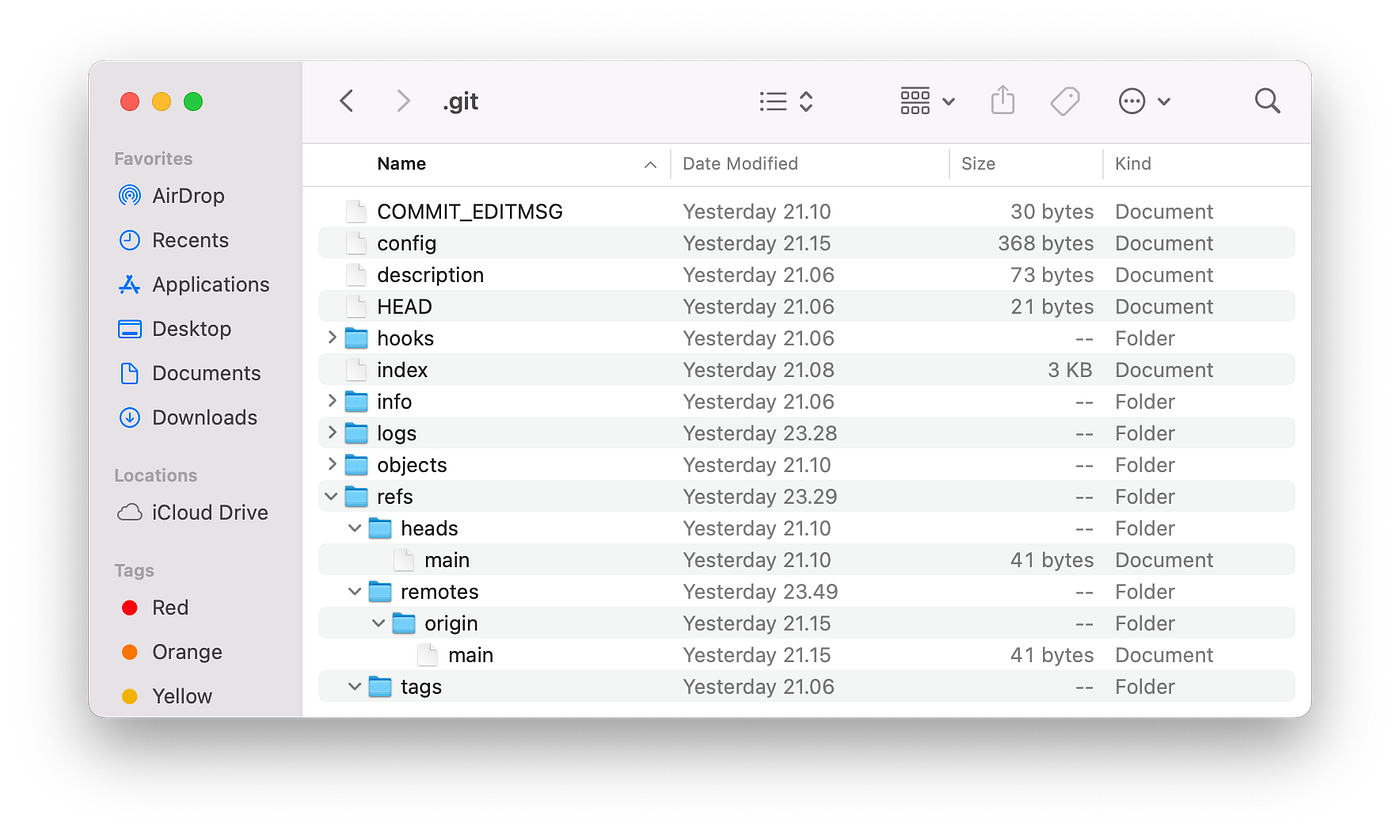The image size is (1400, 835).
Task: Collapse the heads folder
Action: [x=355, y=528]
